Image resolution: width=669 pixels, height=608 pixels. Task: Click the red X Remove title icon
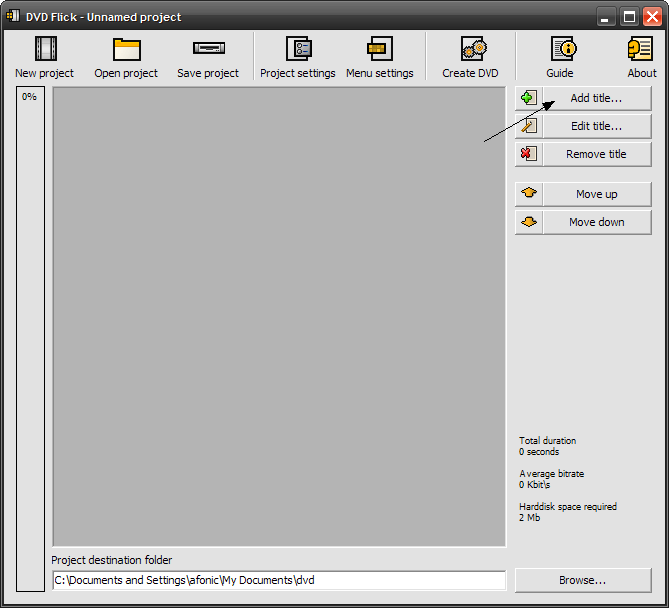point(529,154)
